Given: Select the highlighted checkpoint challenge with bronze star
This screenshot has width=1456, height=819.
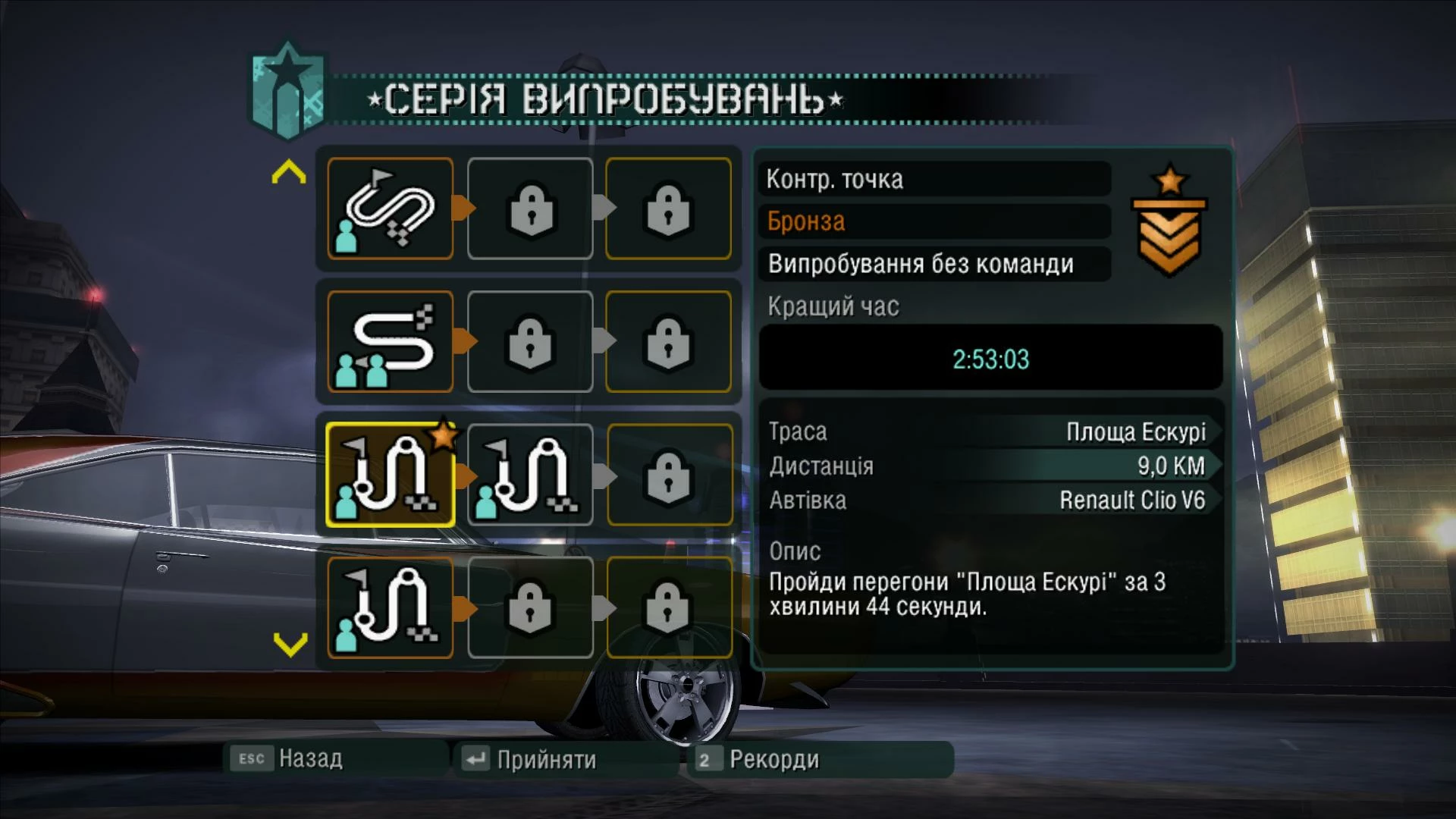Looking at the screenshot, I should (x=391, y=475).
